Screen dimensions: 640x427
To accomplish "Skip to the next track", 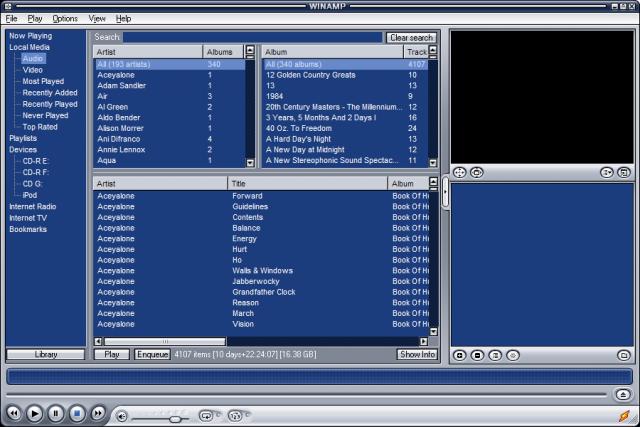I will click(x=98, y=414).
